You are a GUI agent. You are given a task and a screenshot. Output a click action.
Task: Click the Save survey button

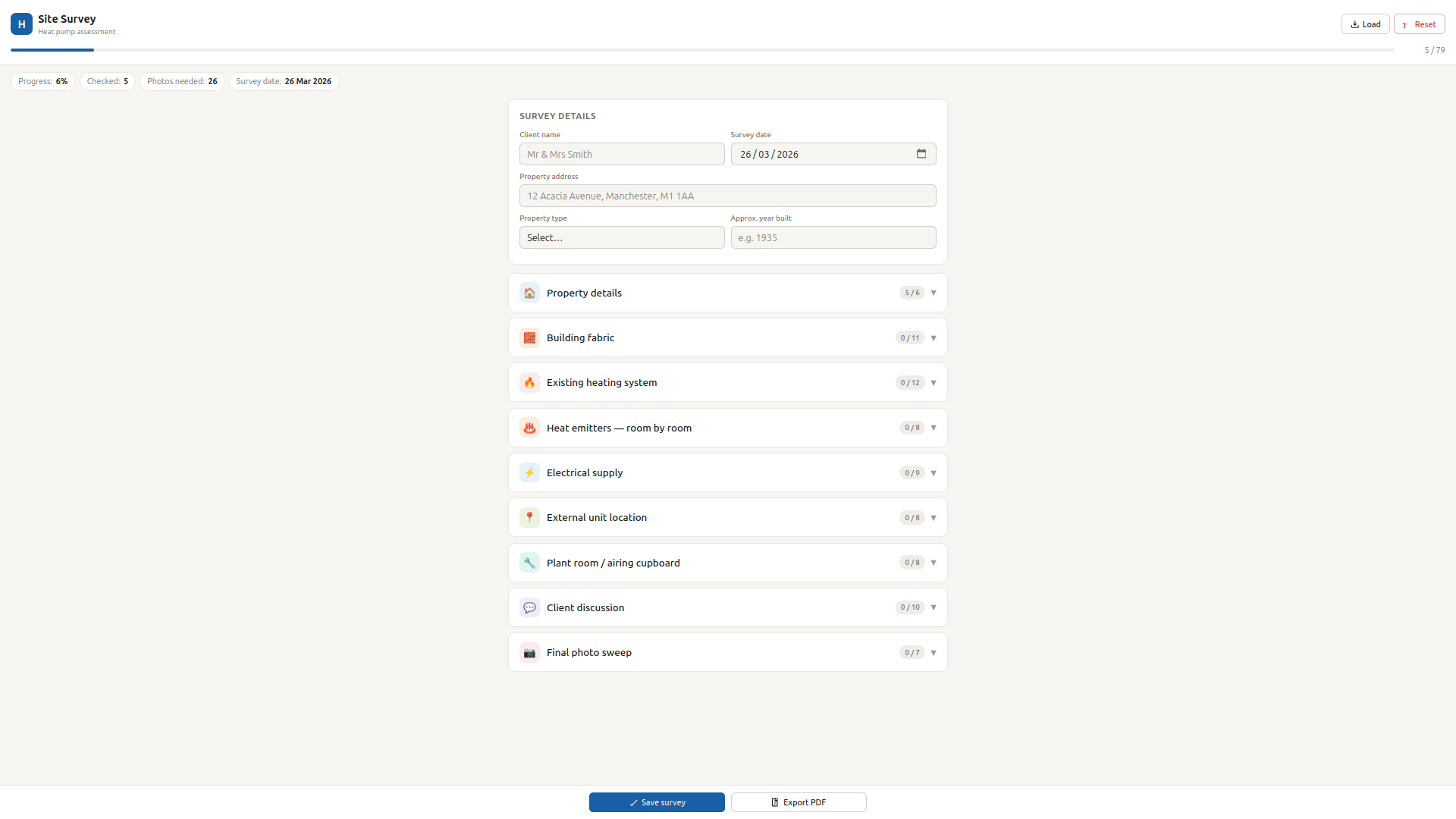pyautogui.click(x=657, y=802)
